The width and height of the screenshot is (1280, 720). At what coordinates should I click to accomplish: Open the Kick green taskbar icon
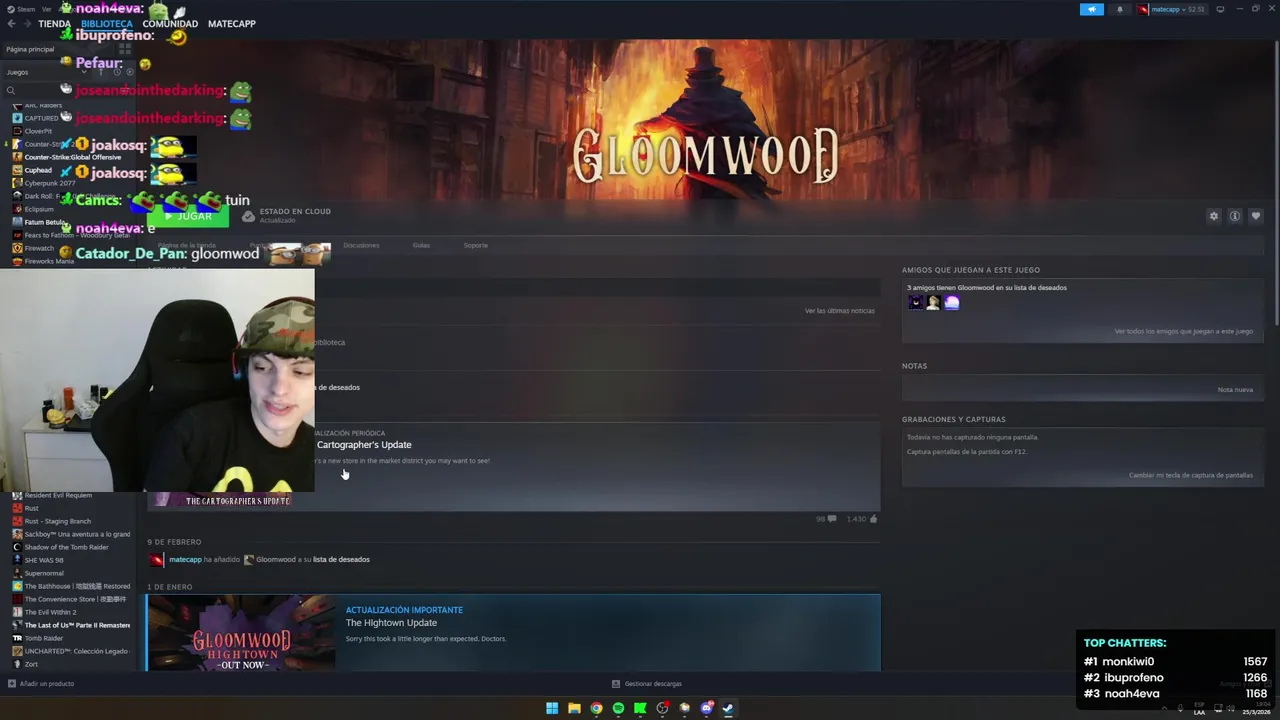(640, 708)
